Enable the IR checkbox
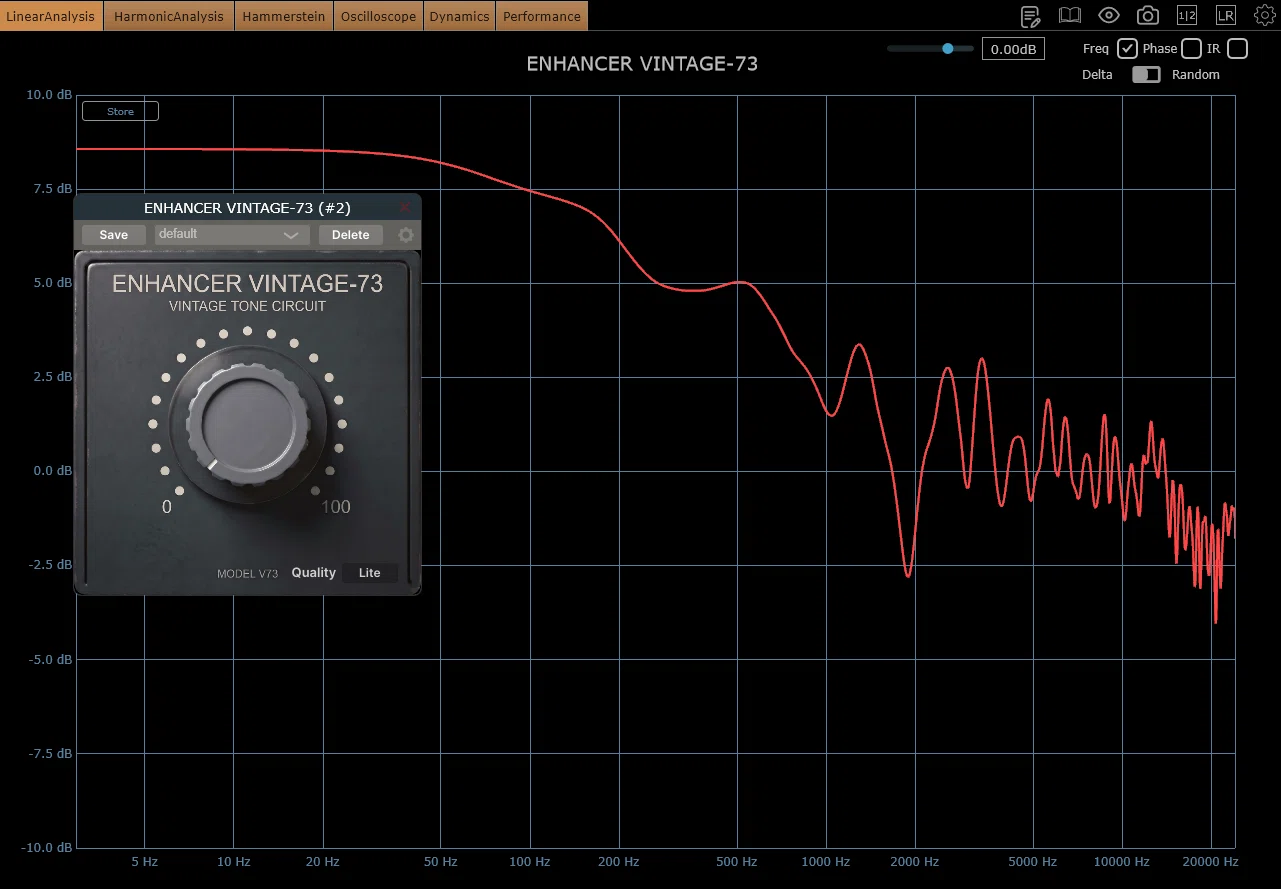1281x889 pixels. [1237, 49]
